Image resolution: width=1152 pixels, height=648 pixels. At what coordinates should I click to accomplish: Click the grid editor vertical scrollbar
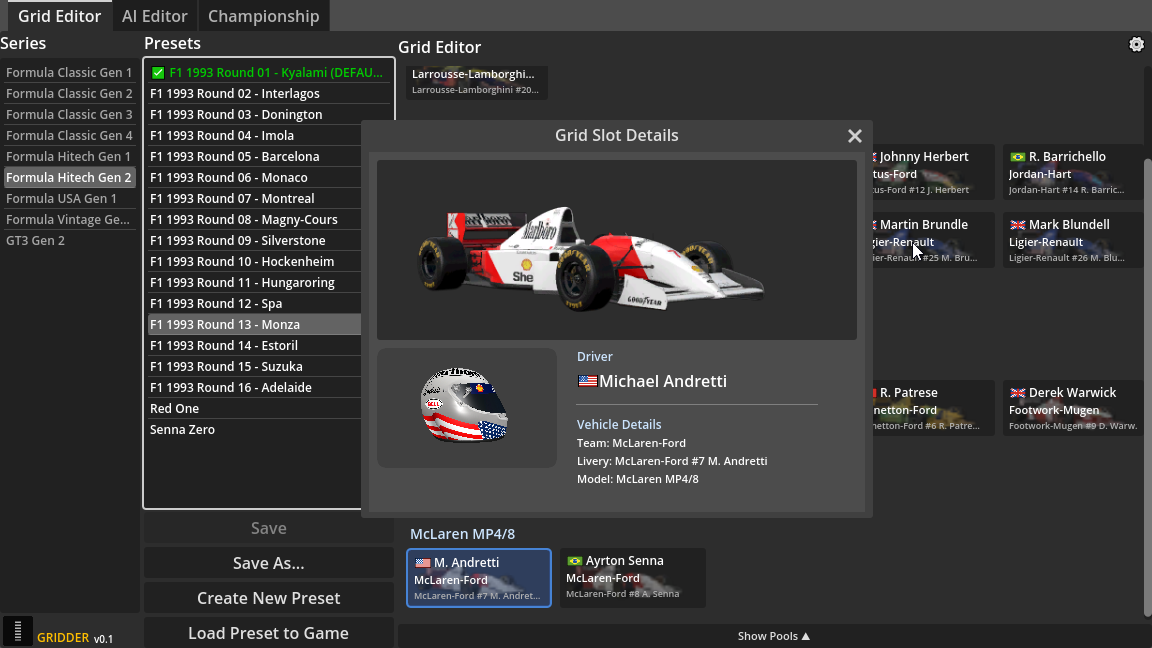[1148, 387]
